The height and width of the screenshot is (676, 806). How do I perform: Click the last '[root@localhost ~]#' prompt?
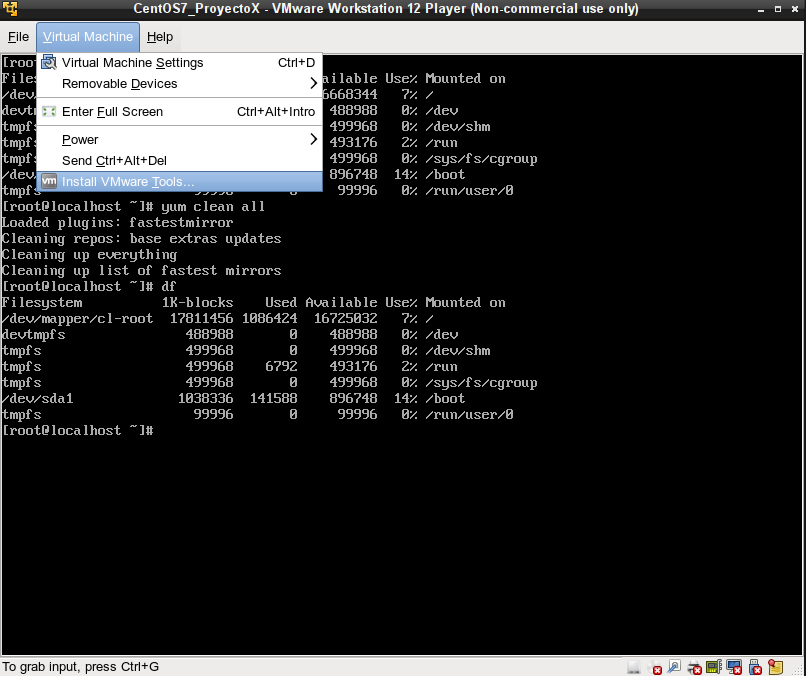78,430
